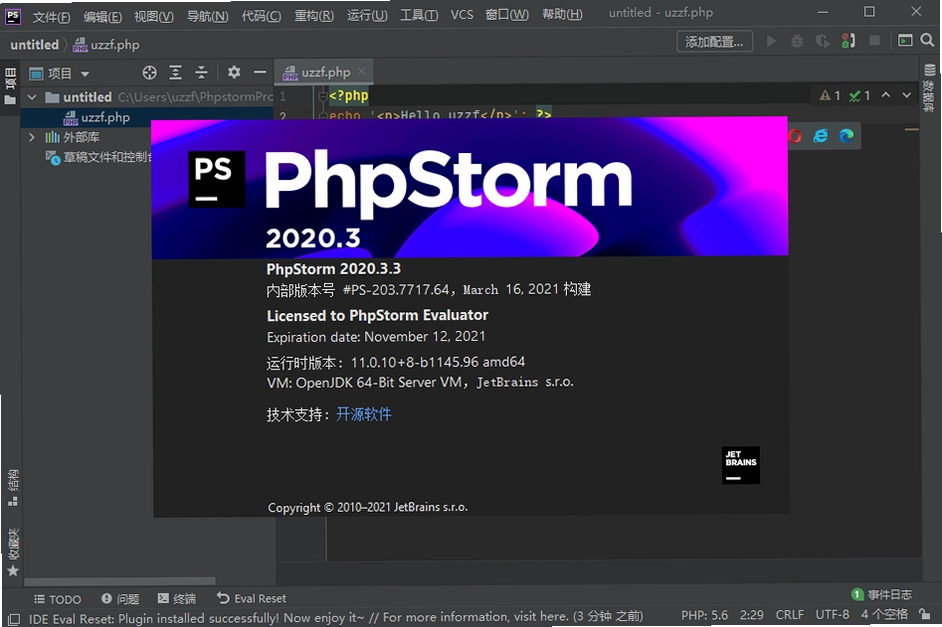Image resolution: width=942 pixels, height=627 pixels.
Task: Open the 帮助(H) menu
Action: (x=562, y=14)
